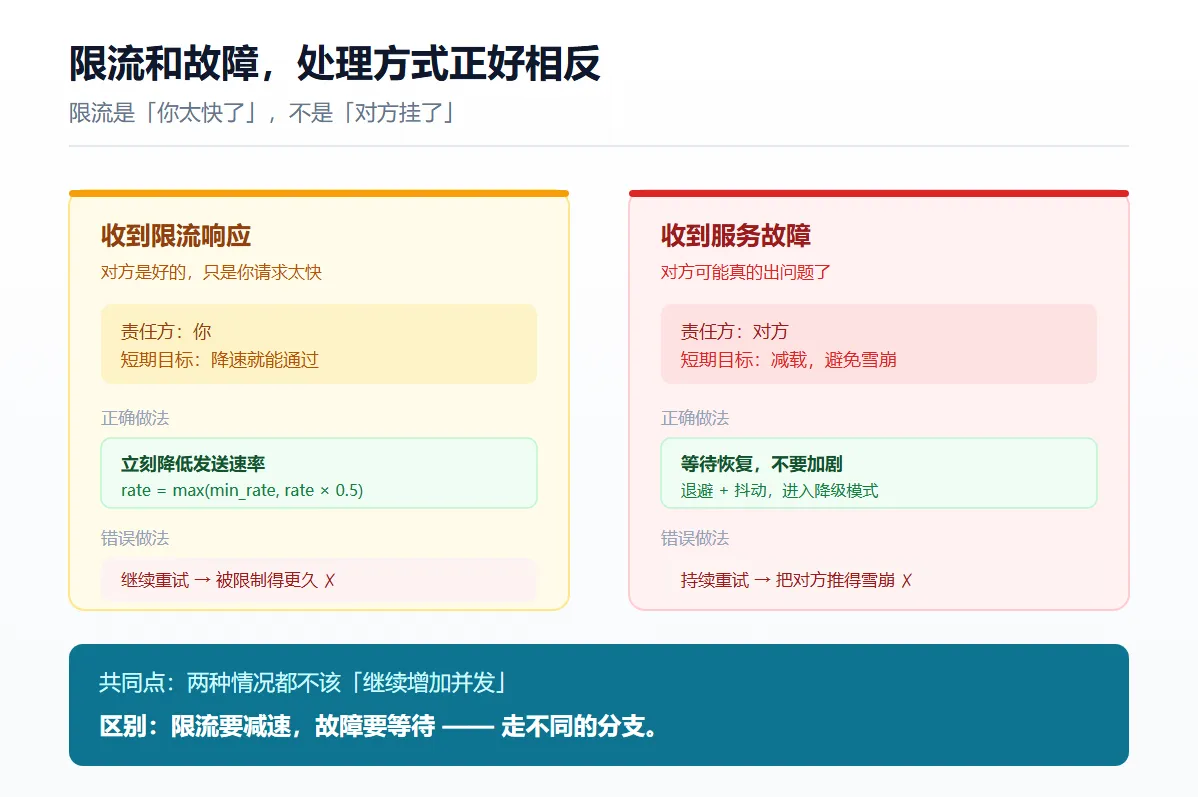1198x797 pixels.
Task: Click the 区别：限流要减速 bold line
Action: click(x=378, y=726)
